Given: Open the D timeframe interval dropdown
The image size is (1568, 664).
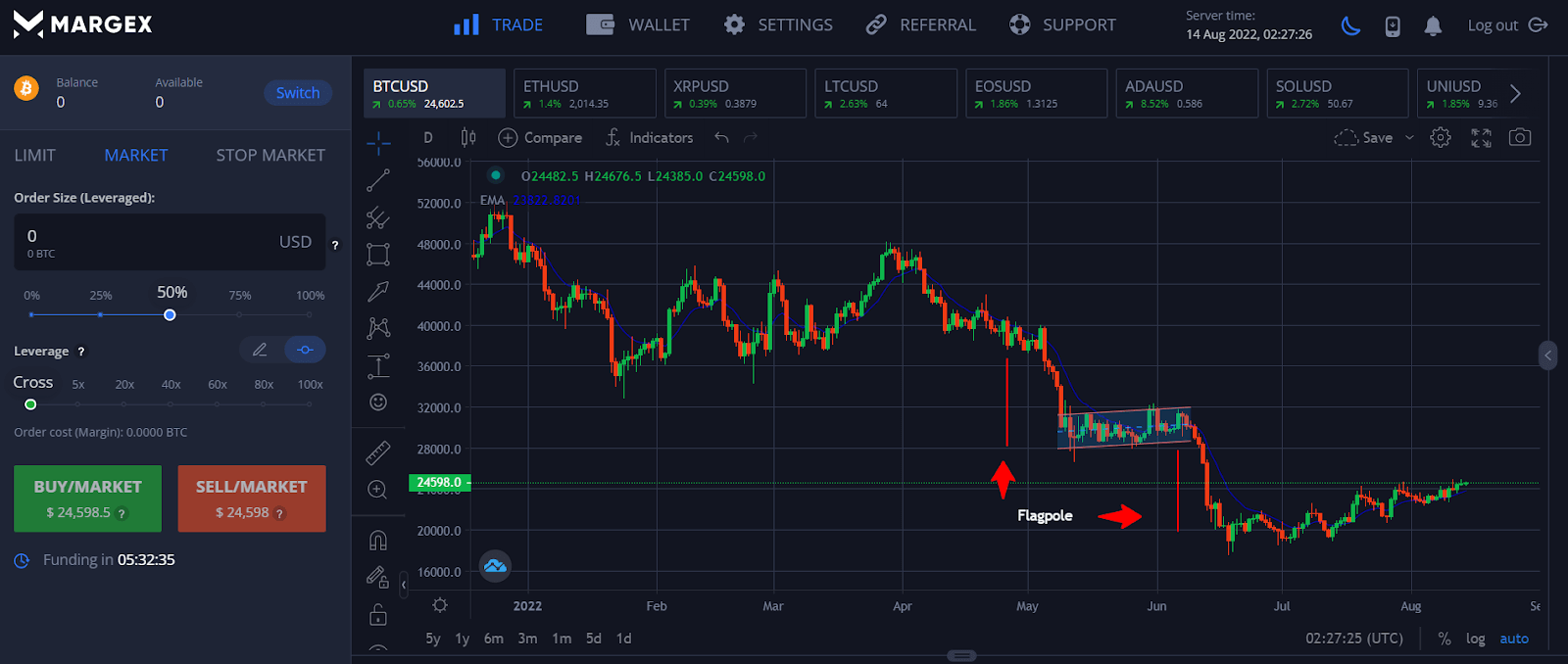Looking at the screenshot, I should pyautogui.click(x=428, y=138).
